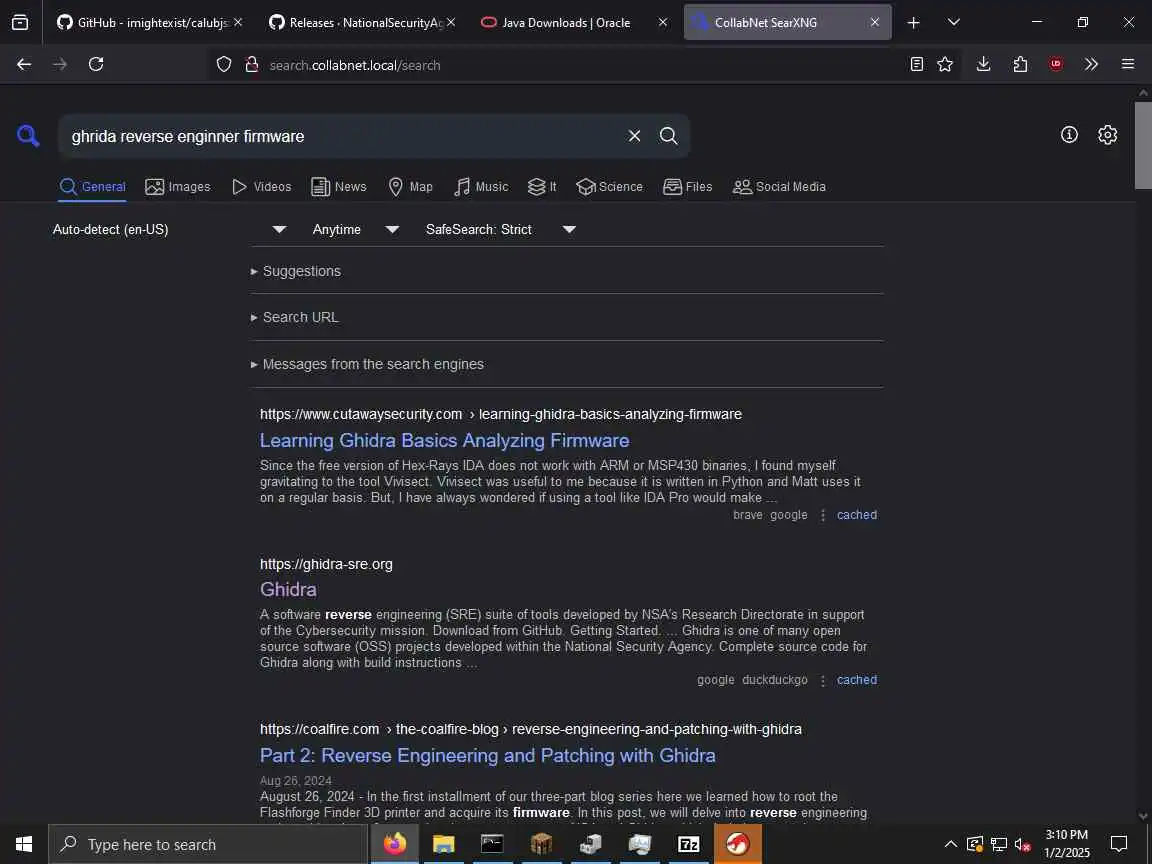Open the 7-Zip taskbar icon

tap(688, 844)
